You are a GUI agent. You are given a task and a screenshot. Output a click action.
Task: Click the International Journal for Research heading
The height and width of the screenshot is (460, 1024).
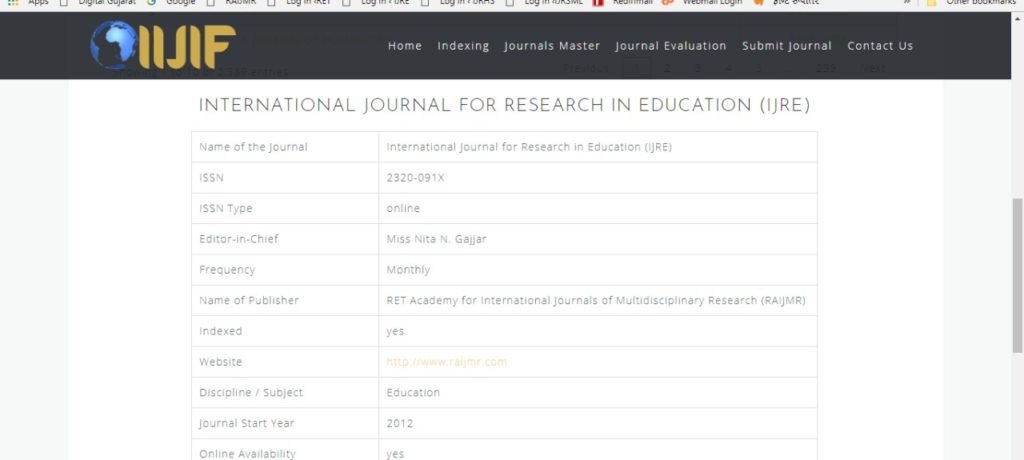(504, 106)
